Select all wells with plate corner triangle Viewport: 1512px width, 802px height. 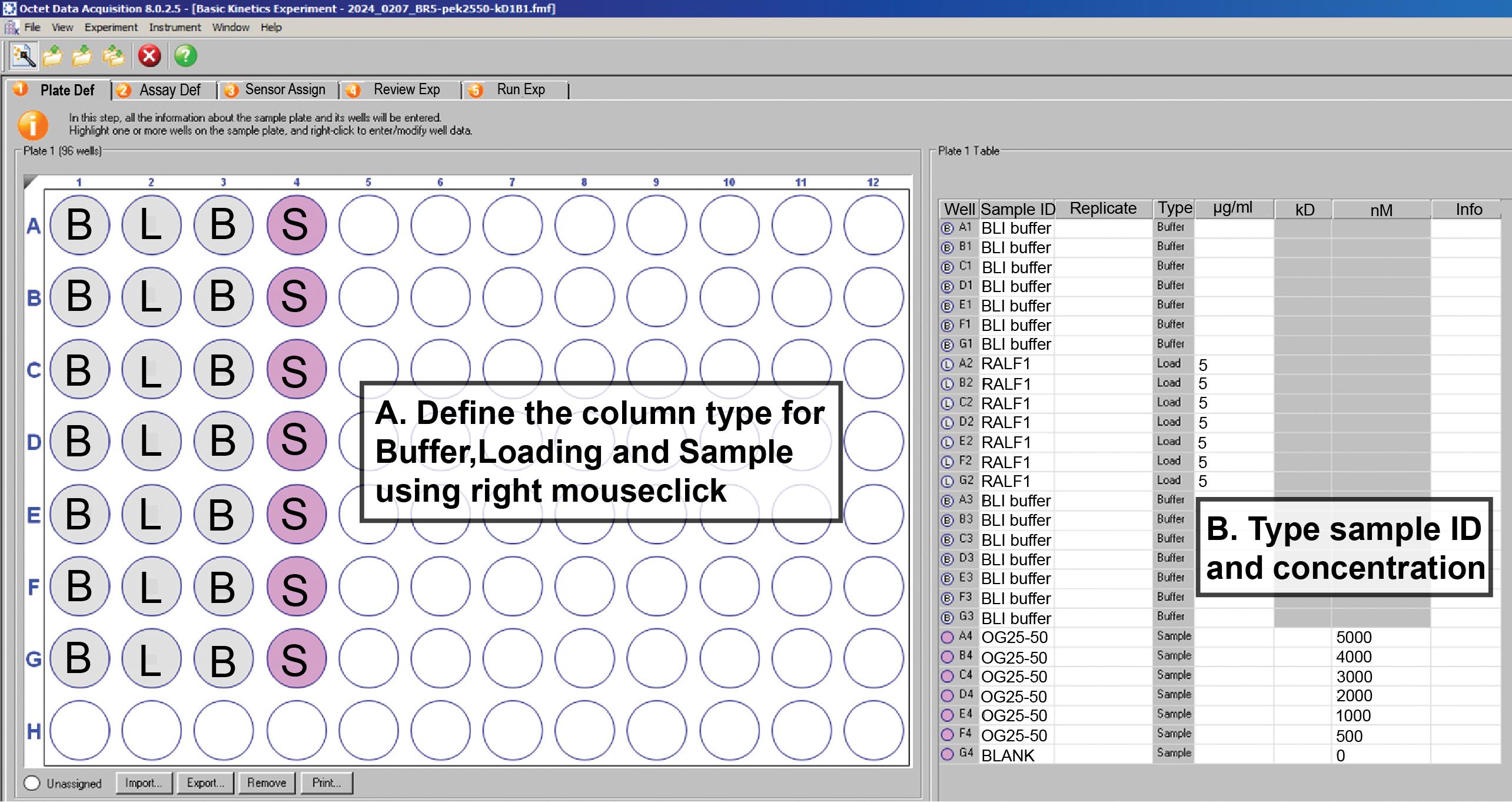pyautogui.click(x=31, y=182)
